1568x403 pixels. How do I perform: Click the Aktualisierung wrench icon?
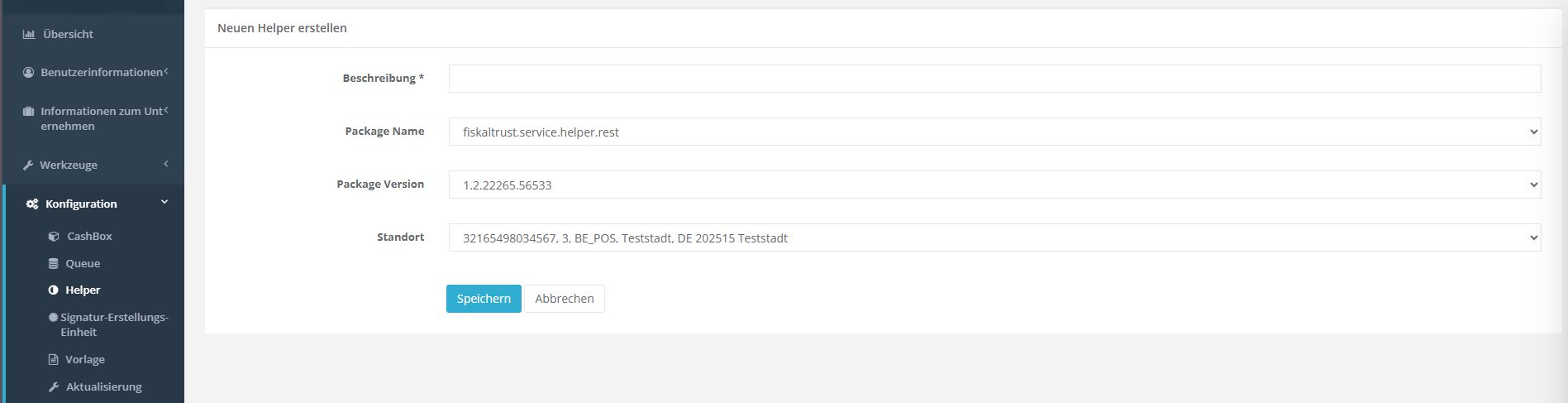click(x=54, y=387)
